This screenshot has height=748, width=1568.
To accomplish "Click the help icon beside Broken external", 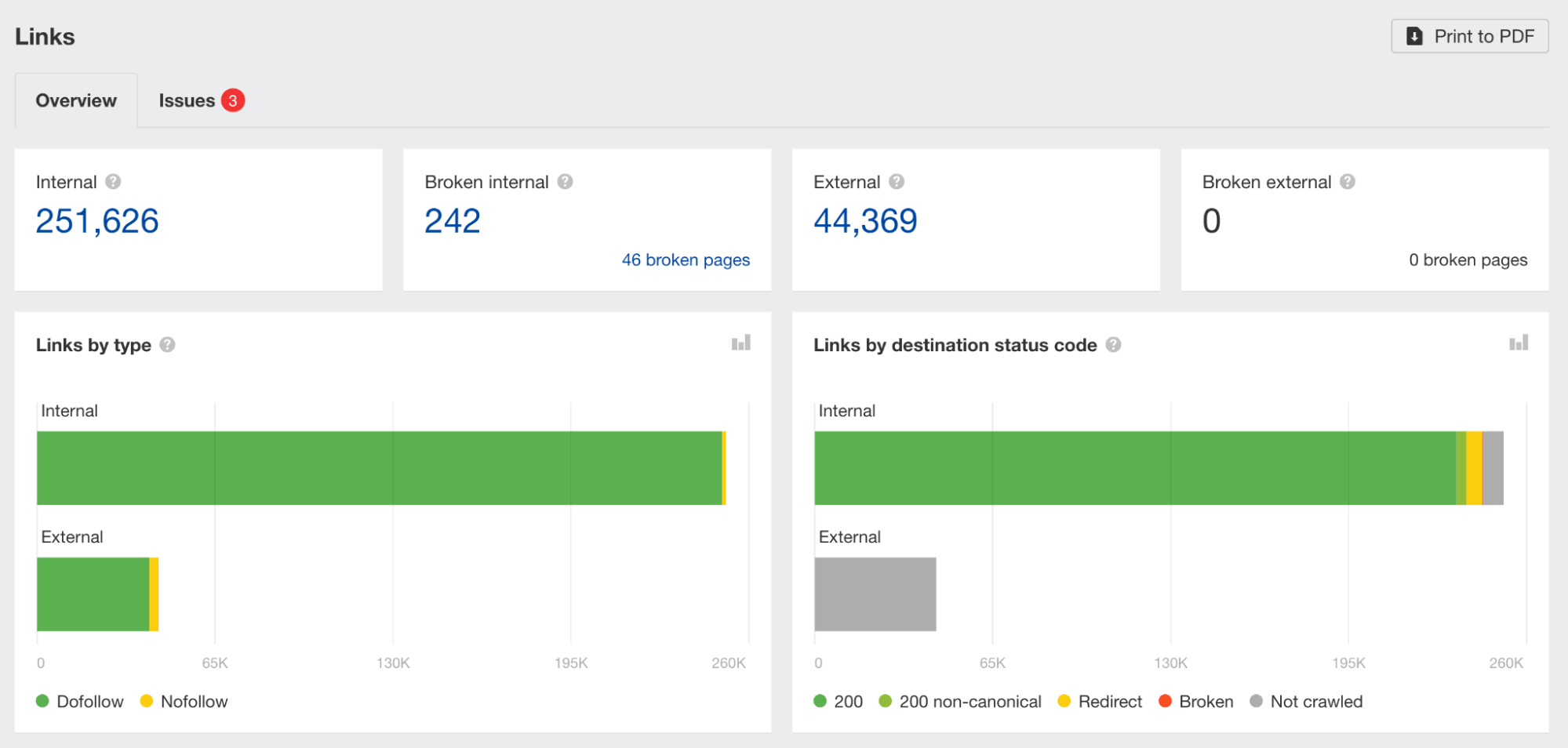I will 1348,182.
